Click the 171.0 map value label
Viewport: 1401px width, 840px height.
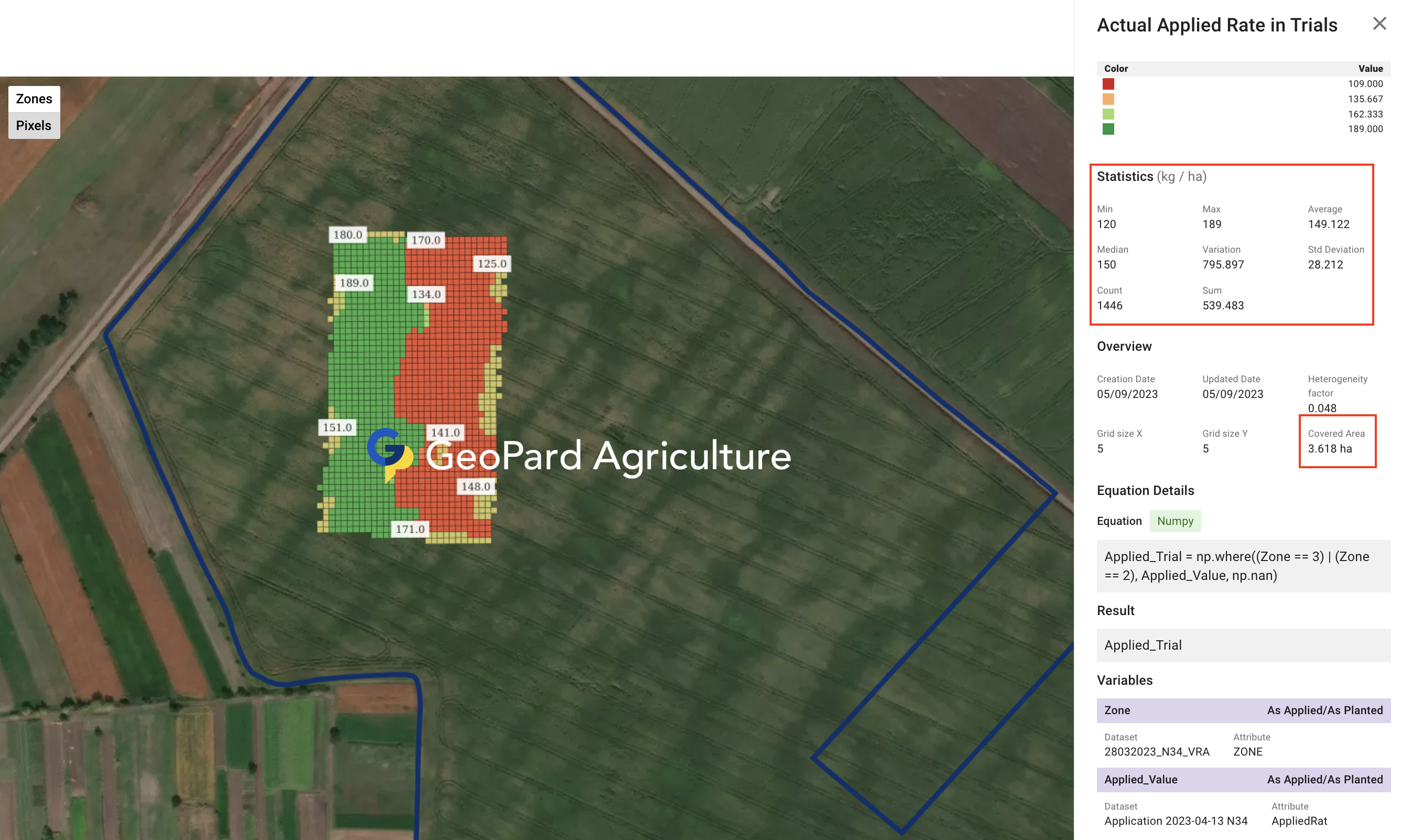click(x=409, y=529)
